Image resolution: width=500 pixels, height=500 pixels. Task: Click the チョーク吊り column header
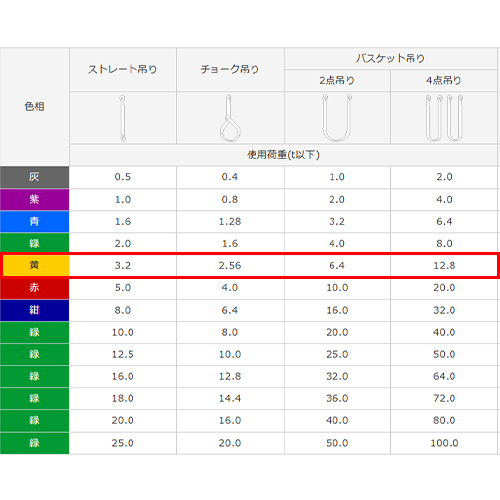coord(230,69)
